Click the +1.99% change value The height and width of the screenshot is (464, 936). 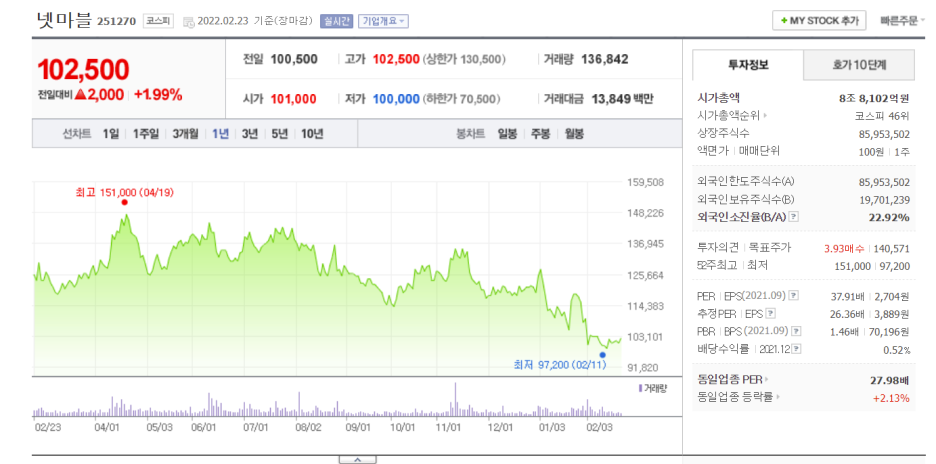pos(158,95)
